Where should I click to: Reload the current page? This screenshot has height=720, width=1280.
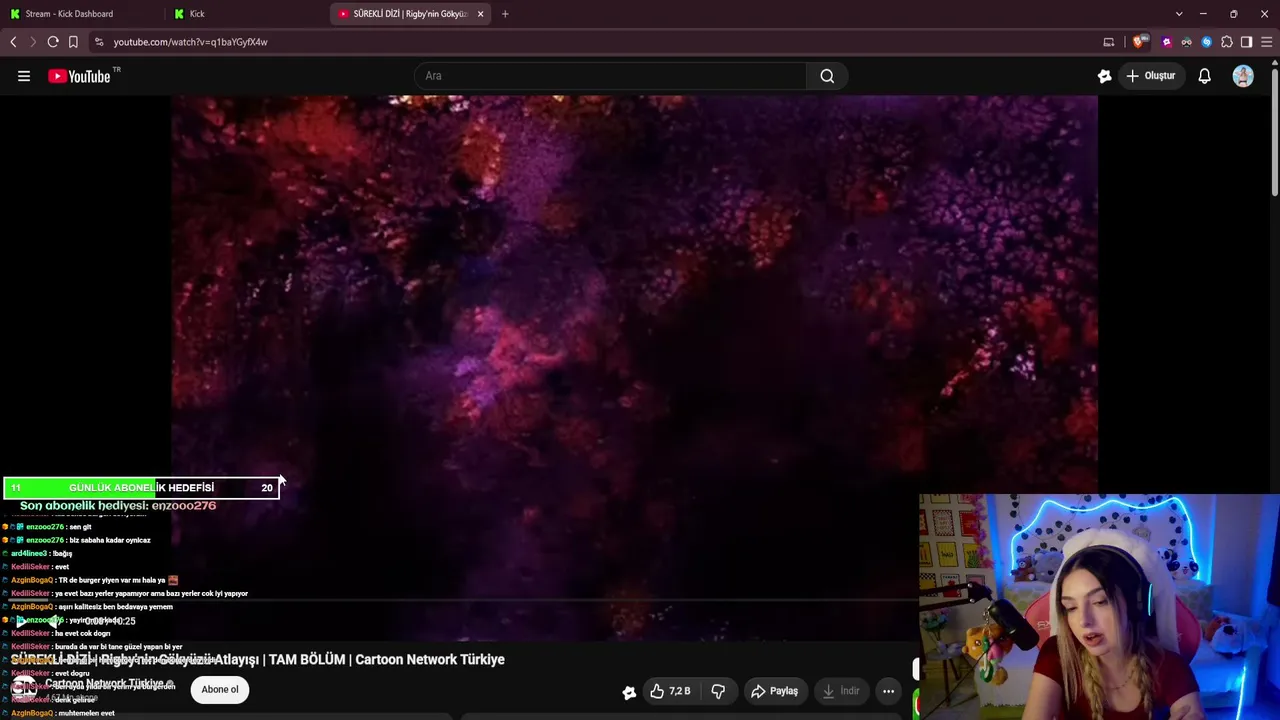(x=53, y=42)
